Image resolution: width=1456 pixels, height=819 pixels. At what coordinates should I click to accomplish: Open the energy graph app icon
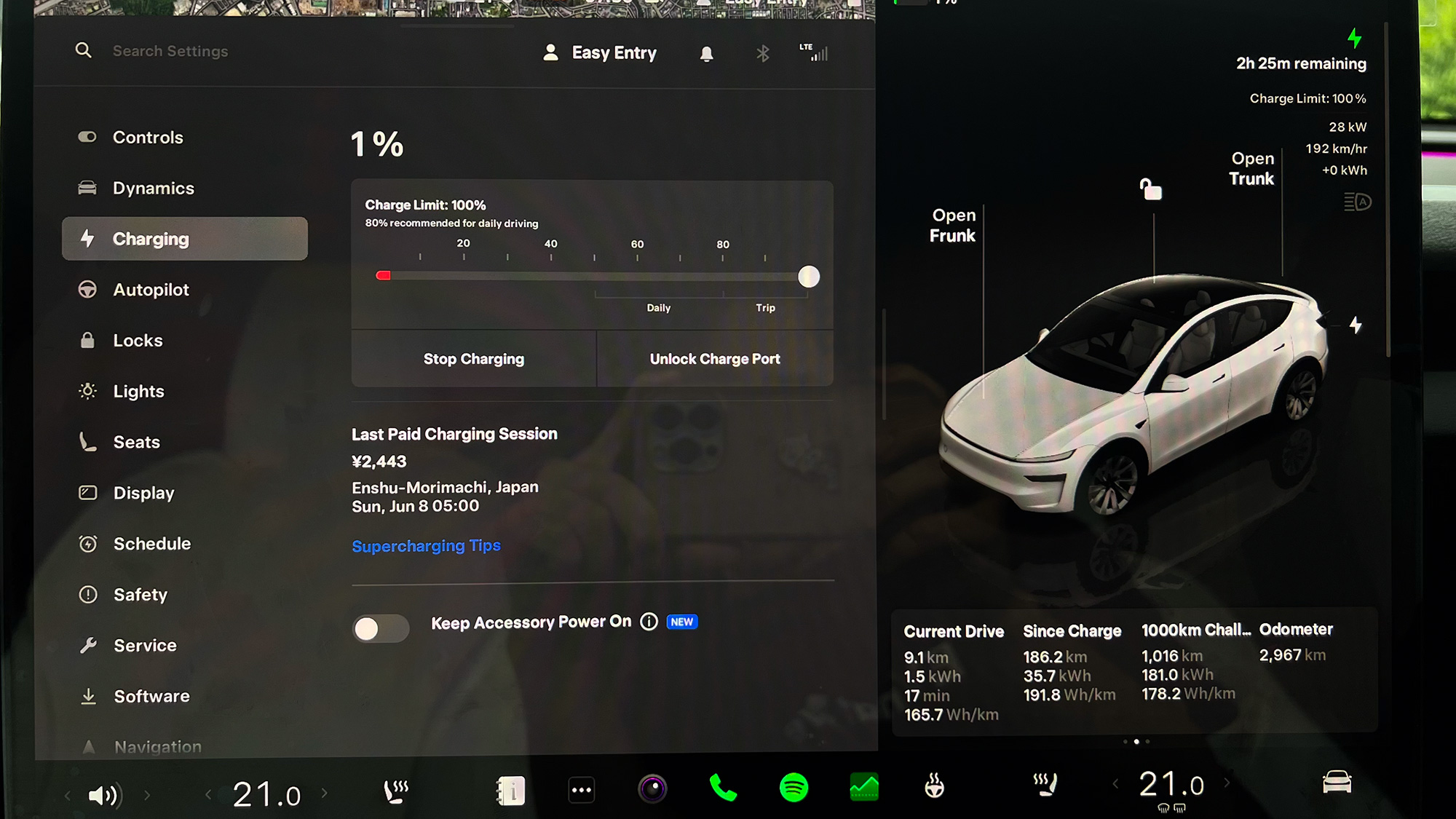(864, 787)
